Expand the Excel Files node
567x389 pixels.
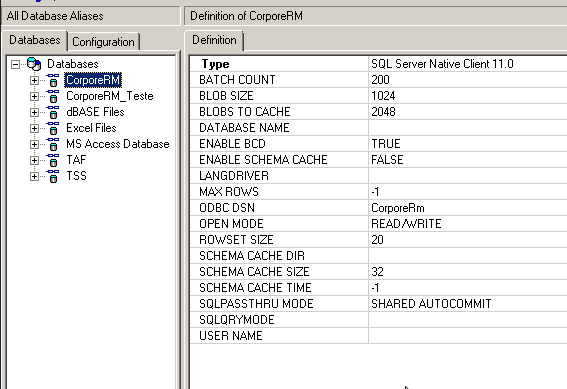[x=34, y=128]
